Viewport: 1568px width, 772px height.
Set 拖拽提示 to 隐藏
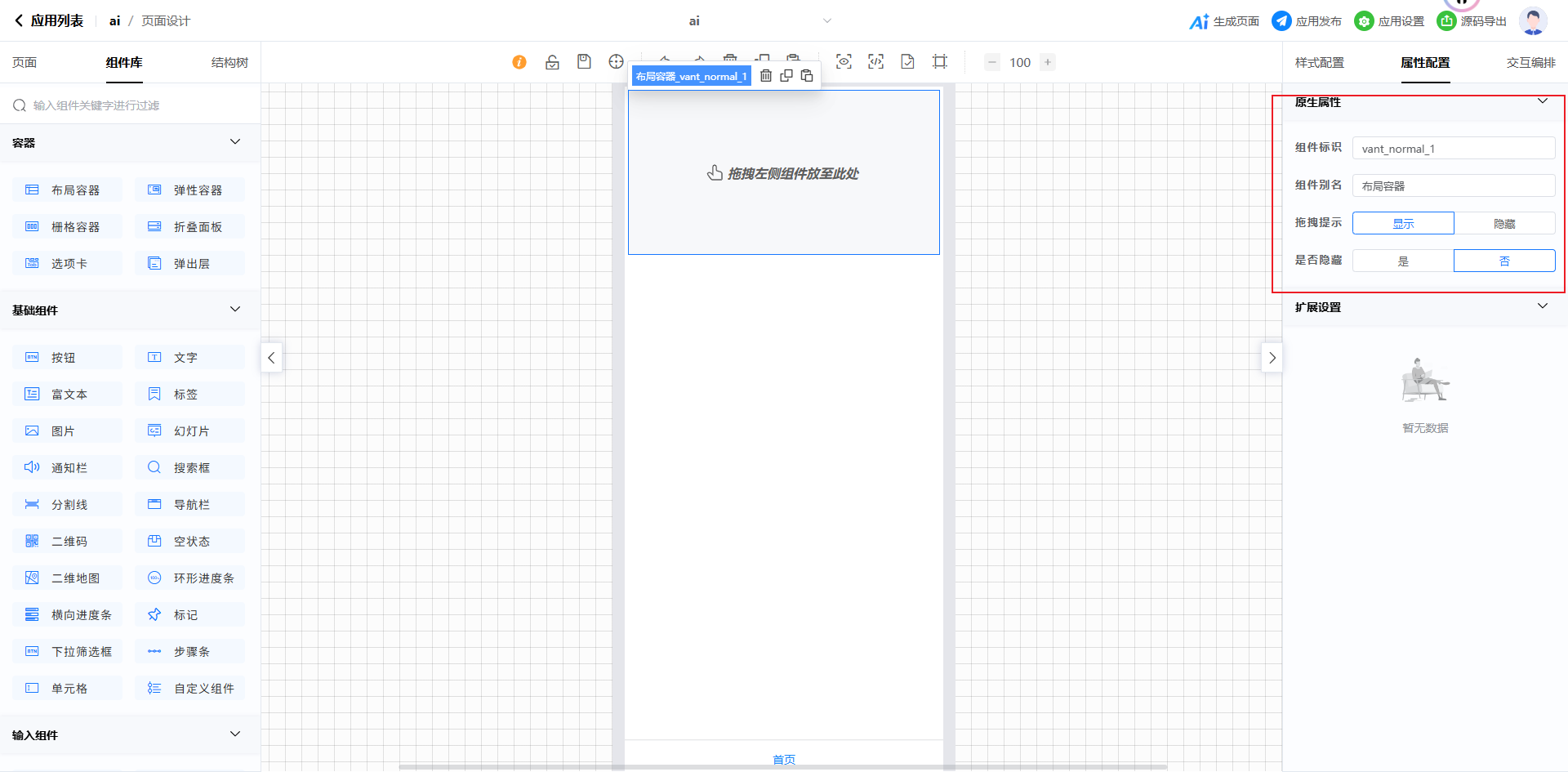[x=1504, y=223]
